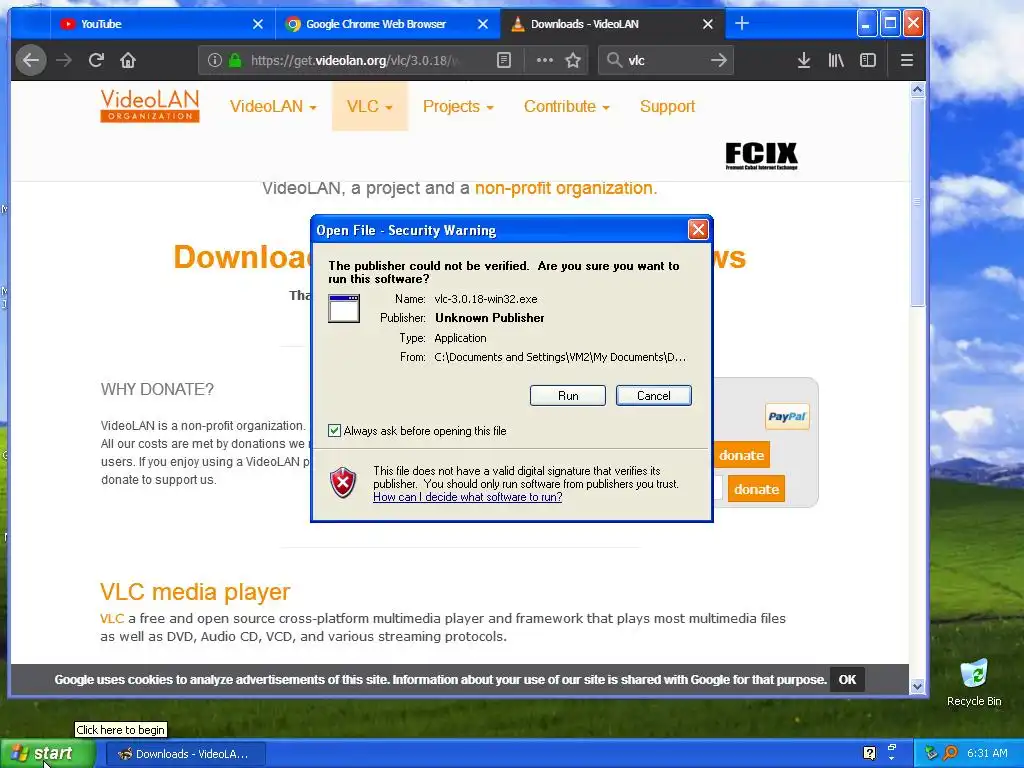Viewport: 1024px width, 768px height.
Task: Show site information icon in address bar
Action: click(x=214, y=60)
